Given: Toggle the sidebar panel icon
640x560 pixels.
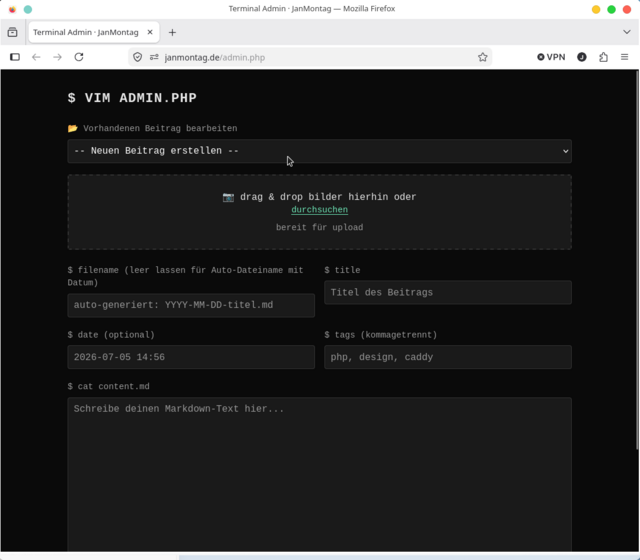Looking at the screenshot, I should pyautogui.click(x=15, y=57).
